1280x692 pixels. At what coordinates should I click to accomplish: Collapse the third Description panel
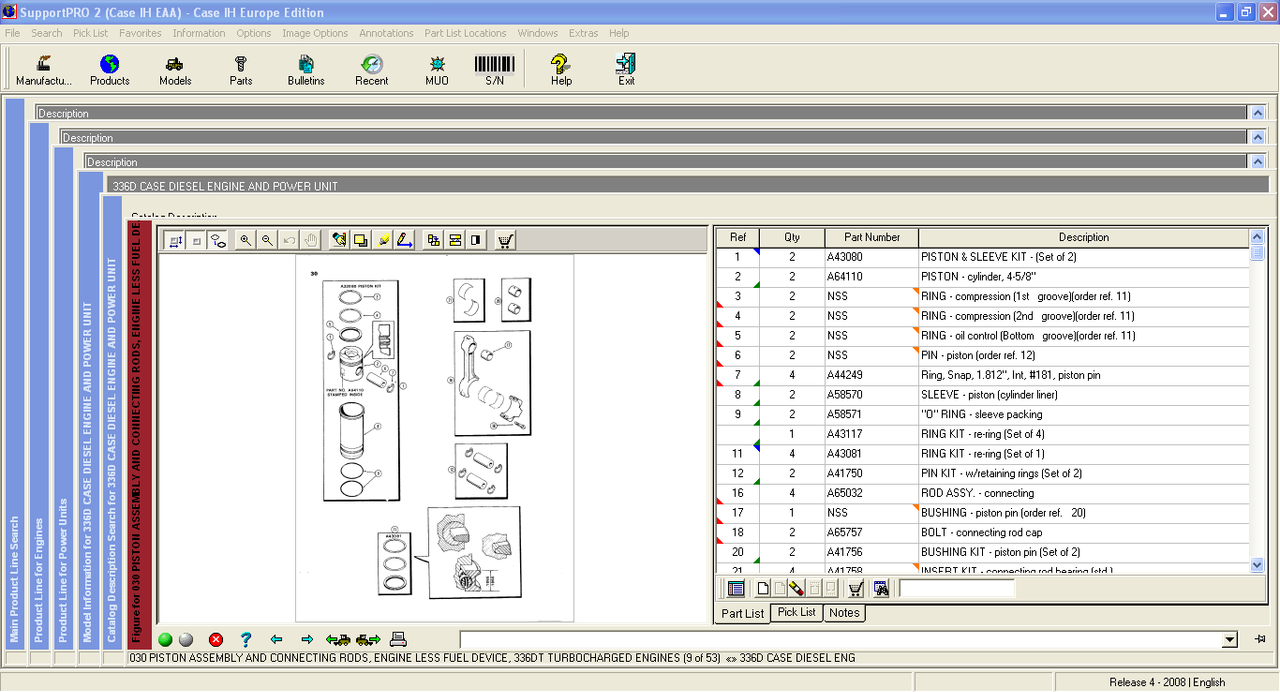(1258, 161)
